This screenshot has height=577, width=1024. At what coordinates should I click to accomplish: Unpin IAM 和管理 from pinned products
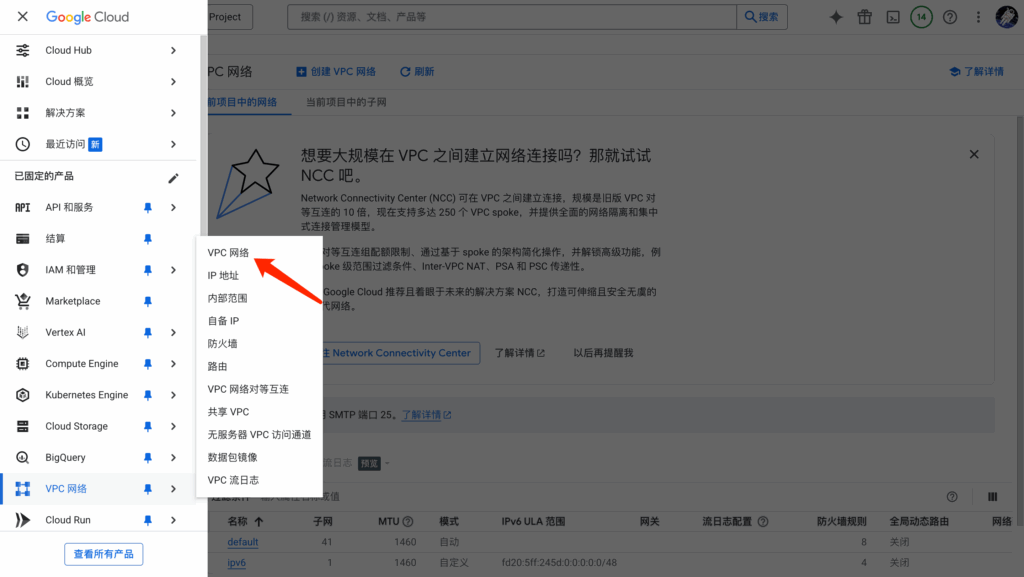[x=148, y=270]
